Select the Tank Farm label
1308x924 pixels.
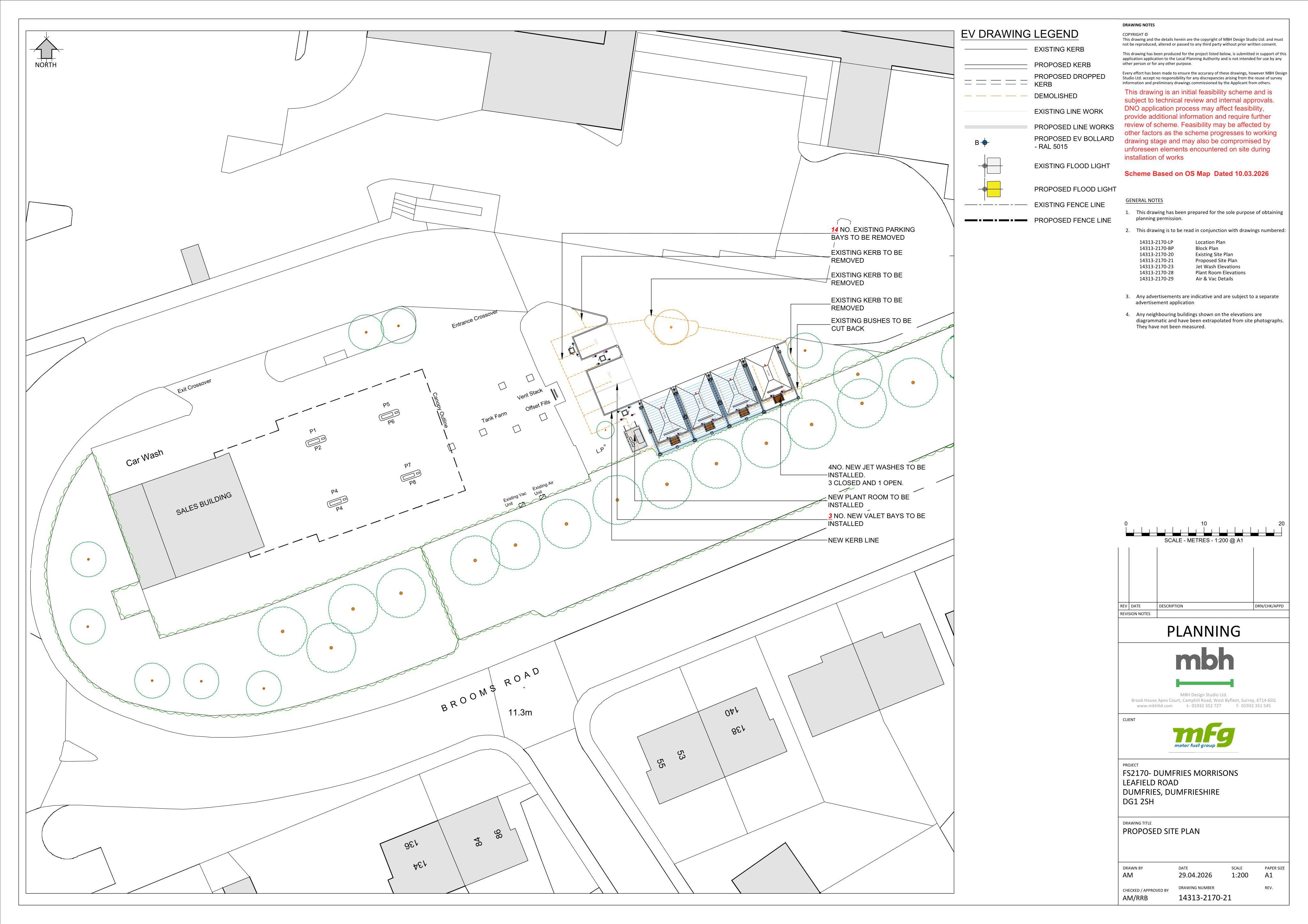click(x=494, y=418)
